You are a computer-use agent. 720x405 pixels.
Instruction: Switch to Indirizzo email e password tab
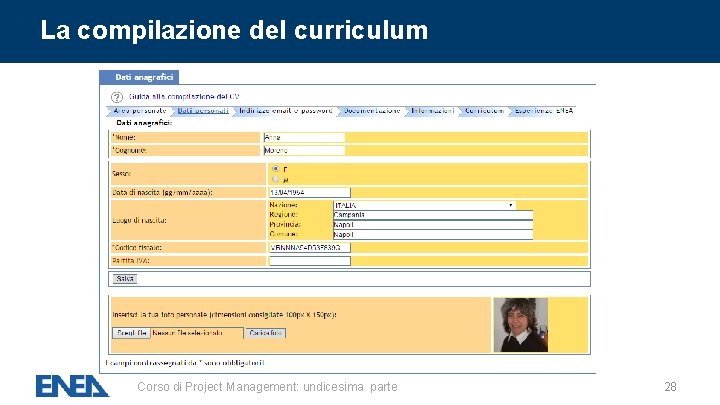[x=286, y=111]
